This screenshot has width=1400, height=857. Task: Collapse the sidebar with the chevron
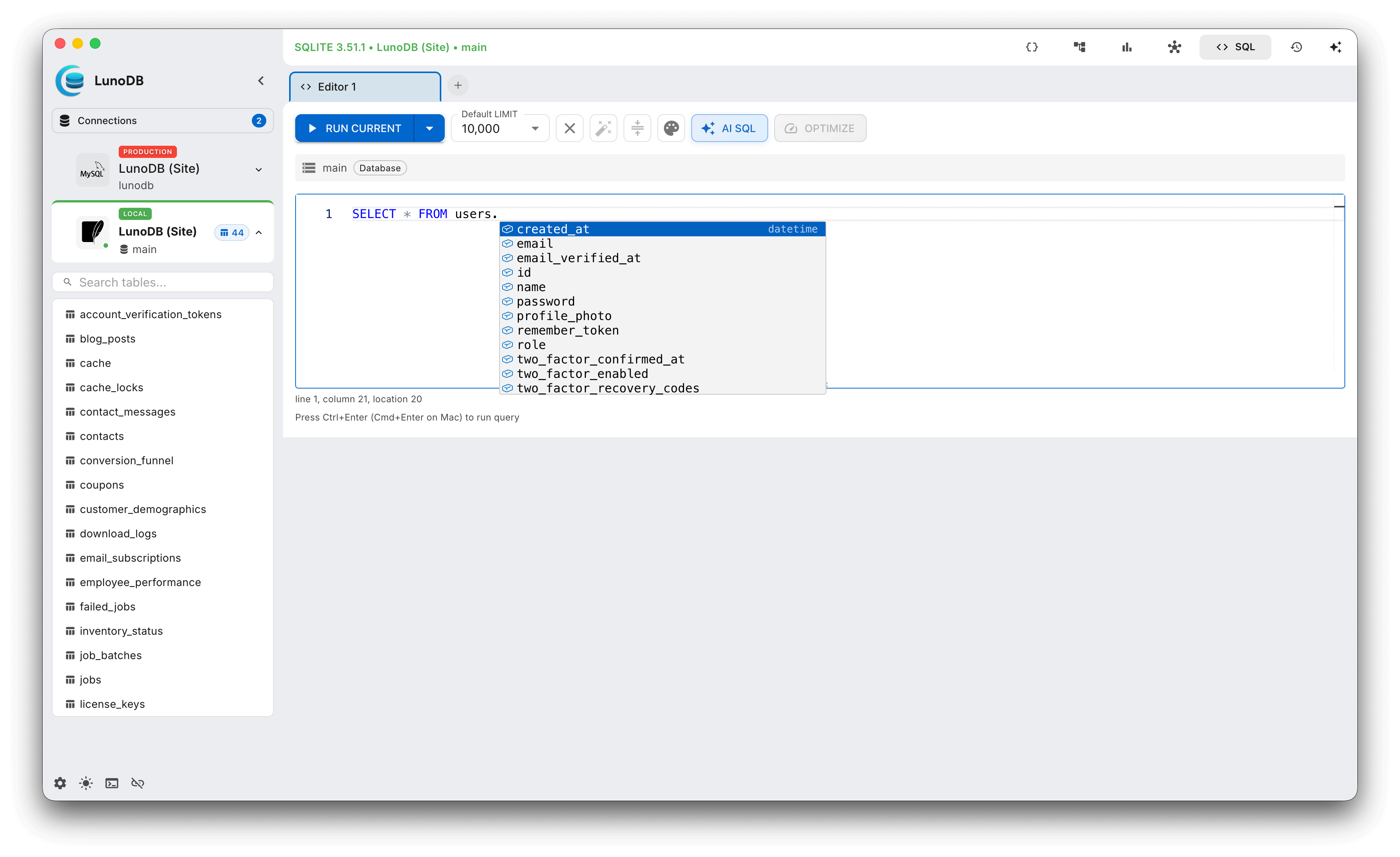261,81
